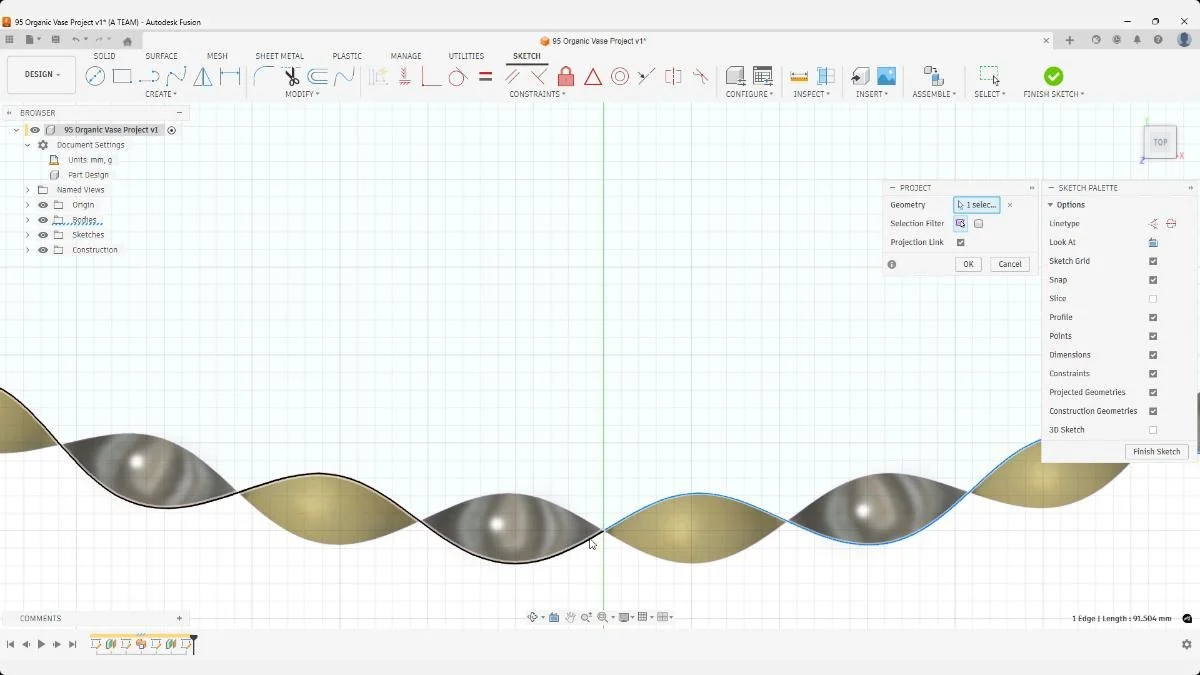Switch to the Surface ribbon tab
The width and height of the screenshot is (1200, 675).
click(x=161, y=56)
